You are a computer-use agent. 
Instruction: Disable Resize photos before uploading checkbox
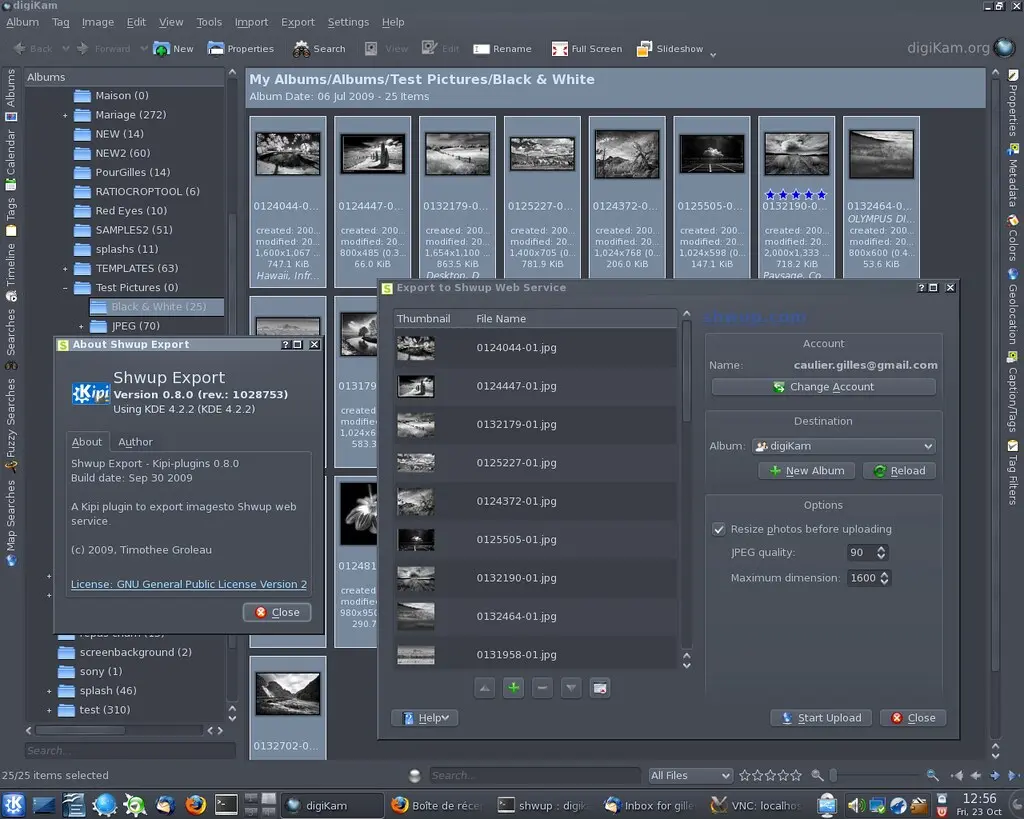click(x=718, y=529)
